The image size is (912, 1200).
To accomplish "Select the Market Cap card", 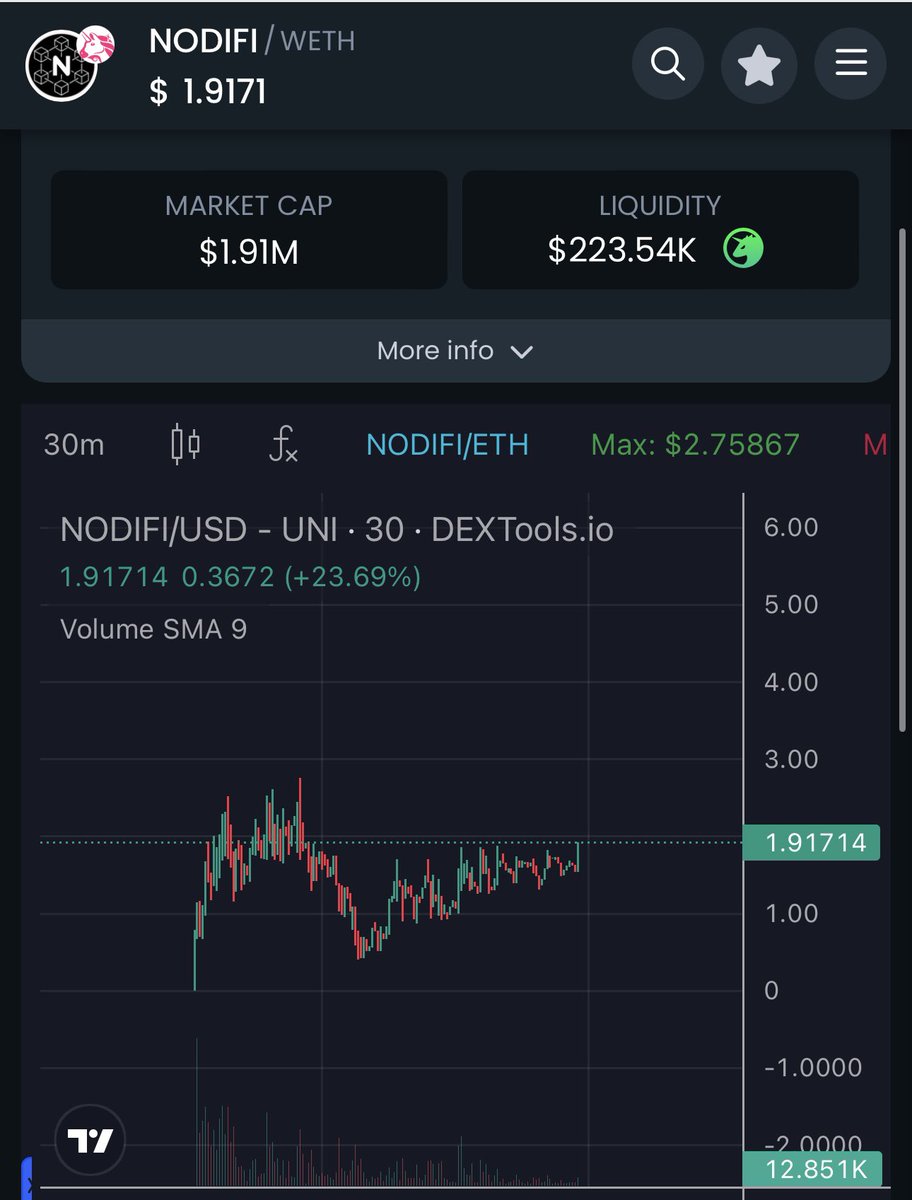I will pos(249,230).
